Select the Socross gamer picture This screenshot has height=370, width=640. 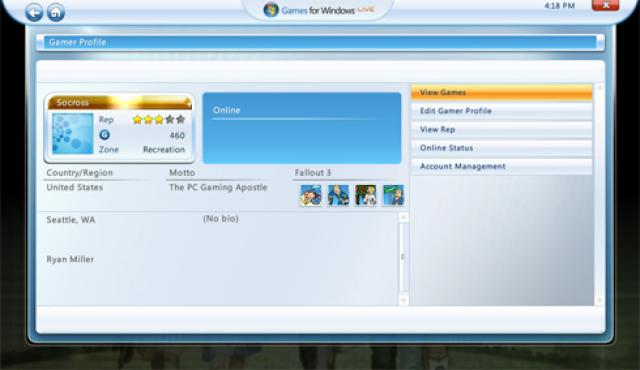tap(73, 134)
